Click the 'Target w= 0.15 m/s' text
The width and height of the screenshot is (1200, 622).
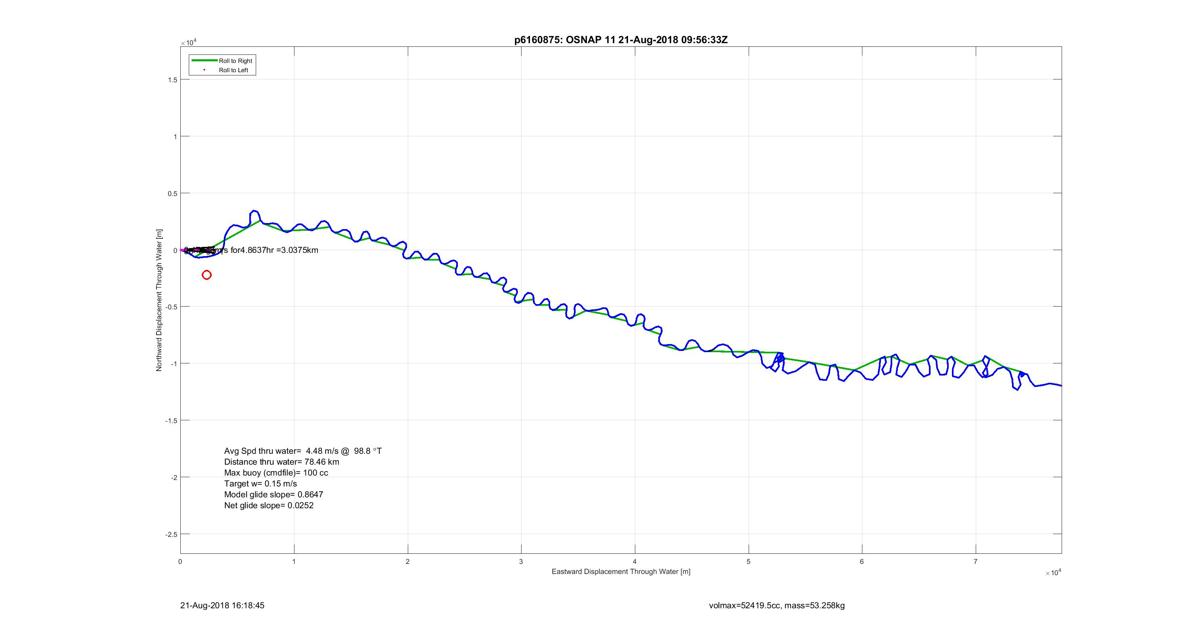[x=260, y=484]
